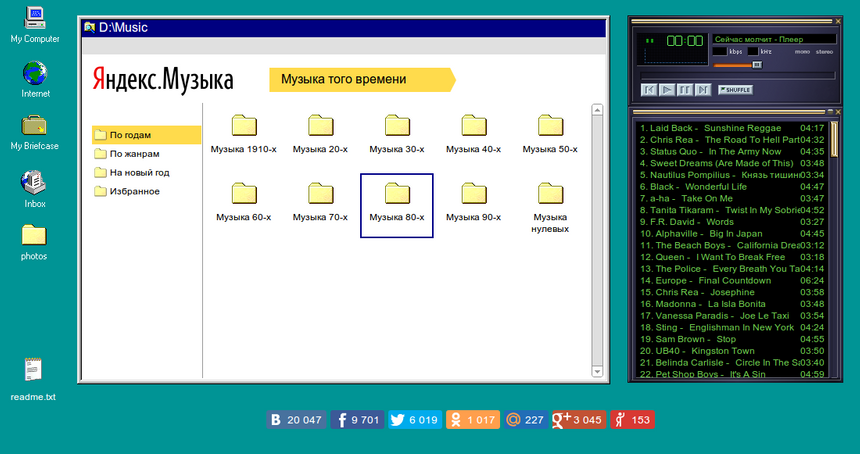Select track Madonna - La Isla Bonita
This screenshot has width=860, height=454.
pyautogui.click(x=732, y=304)
